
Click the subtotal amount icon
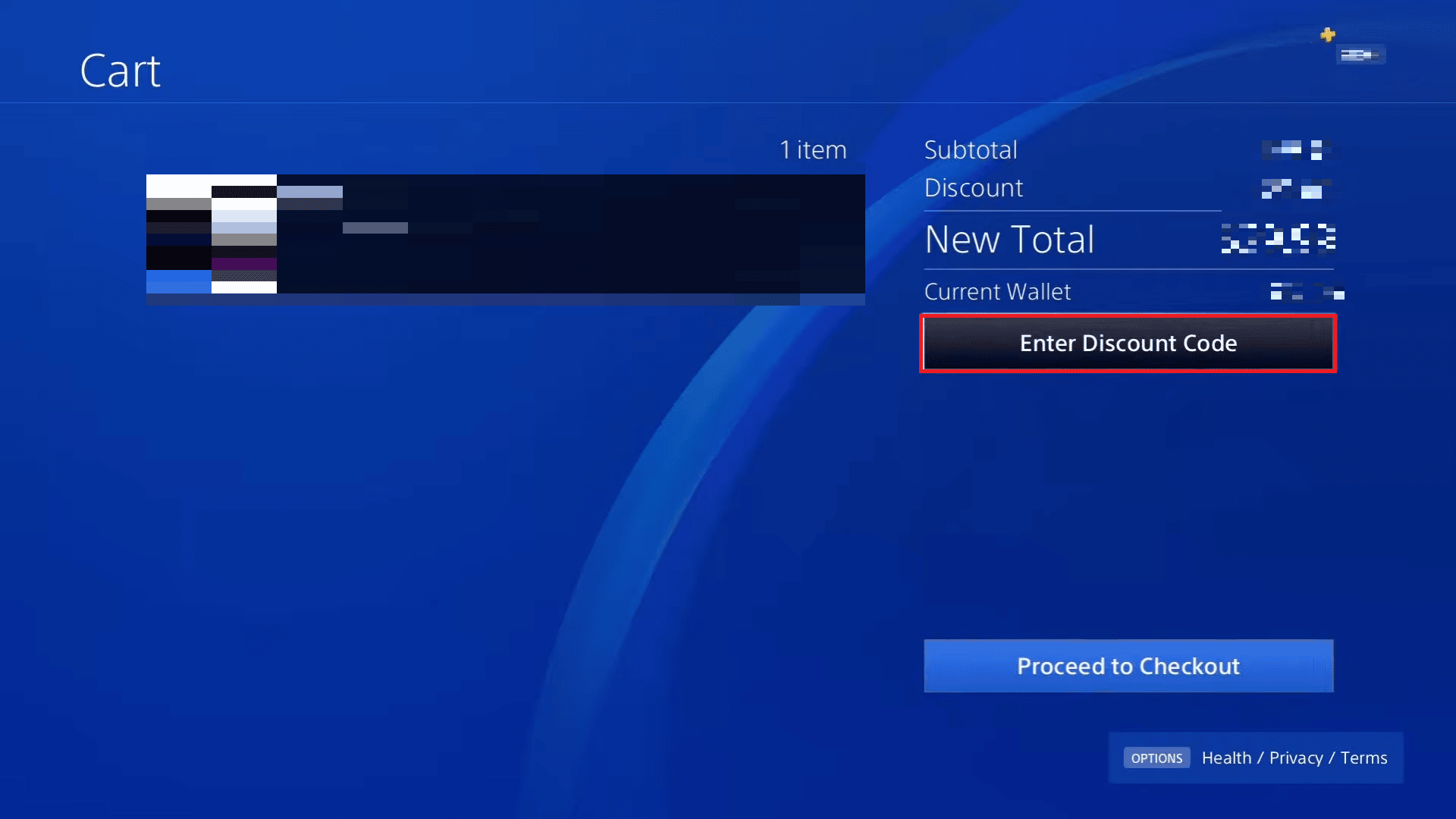pos(1295,150)
